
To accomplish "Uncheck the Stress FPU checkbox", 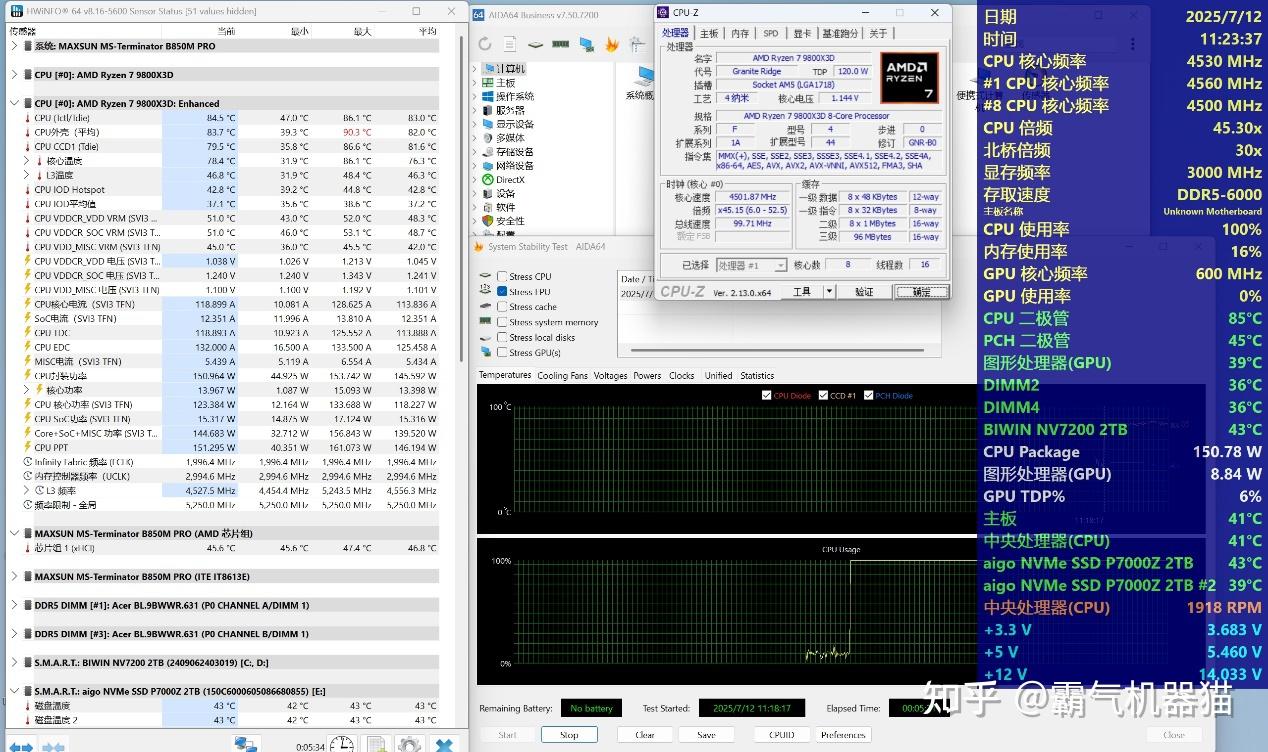I will (x=501, y=292).
